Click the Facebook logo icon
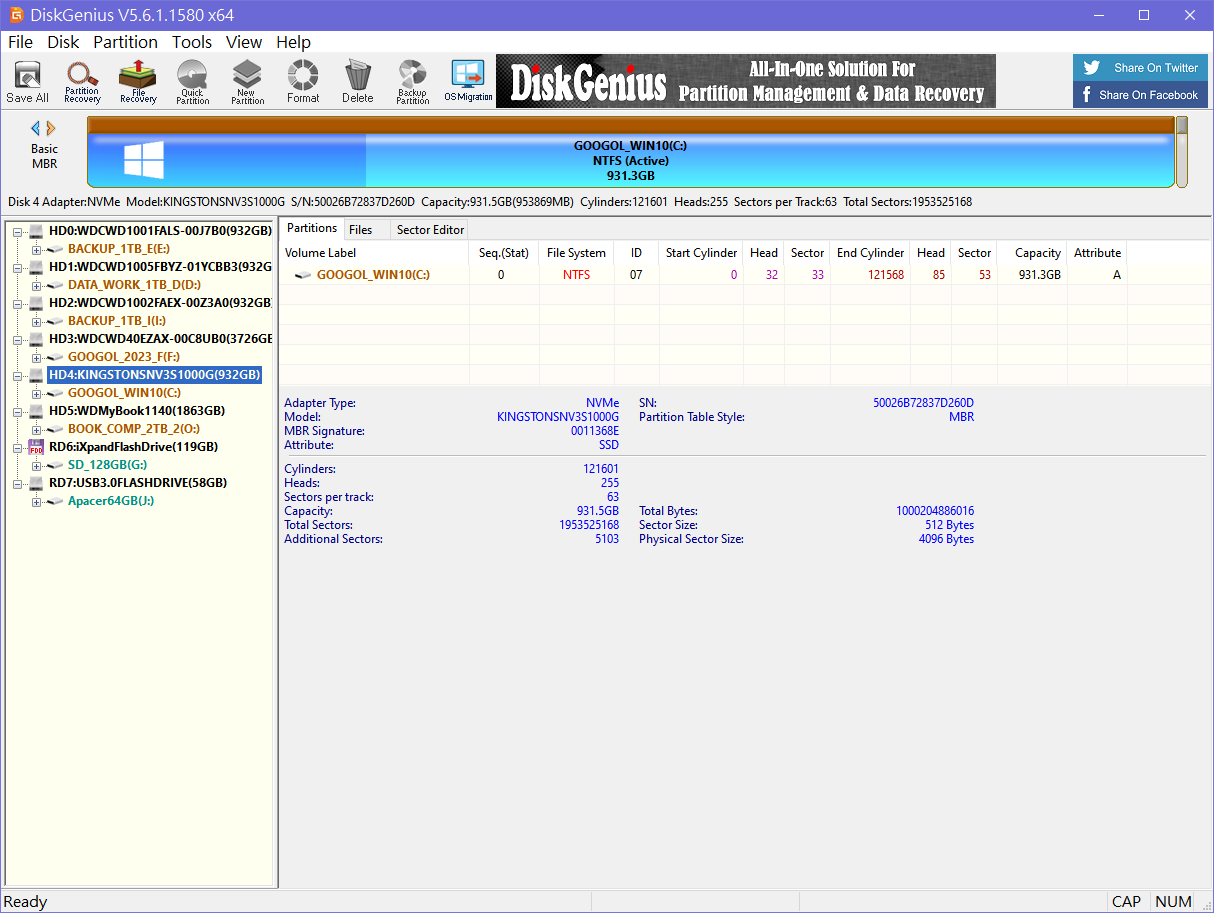The height and width of the screenshot is (913, 1214). tap(1087, 95)
